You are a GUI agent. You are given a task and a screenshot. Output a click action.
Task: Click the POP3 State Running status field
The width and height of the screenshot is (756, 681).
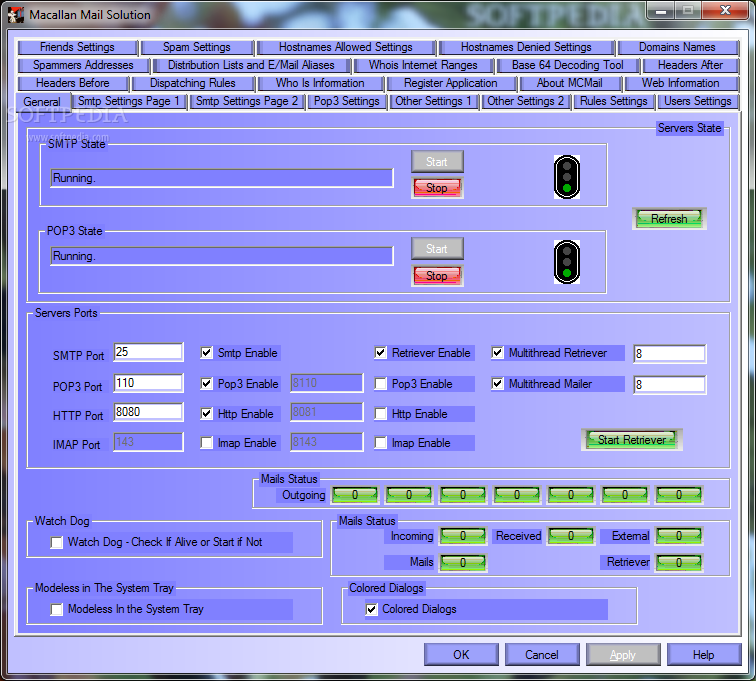pyautogui.click(x=222, y=256)
